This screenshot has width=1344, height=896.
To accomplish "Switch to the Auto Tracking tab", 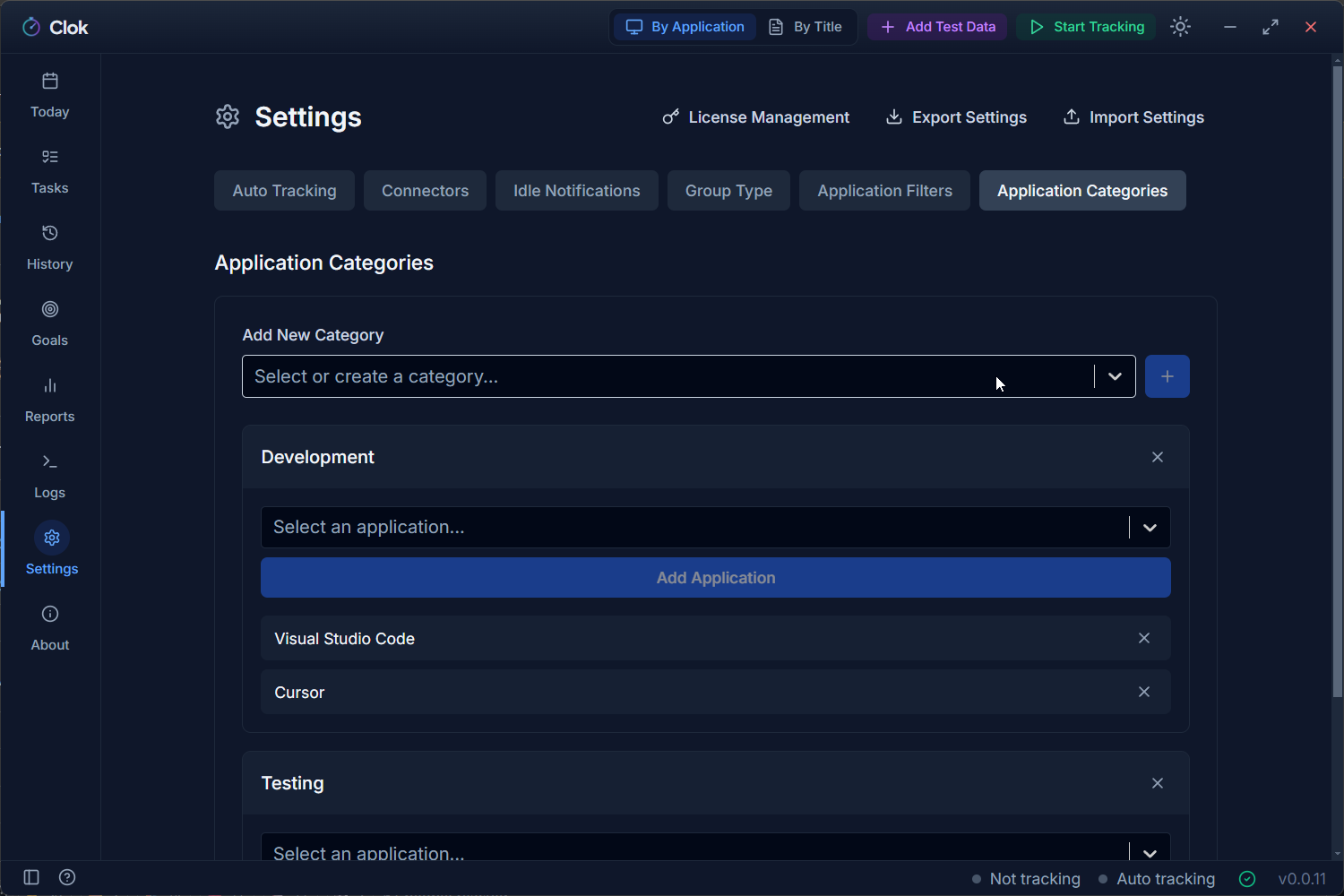I will pyautogui.click(x=284, y=191).
